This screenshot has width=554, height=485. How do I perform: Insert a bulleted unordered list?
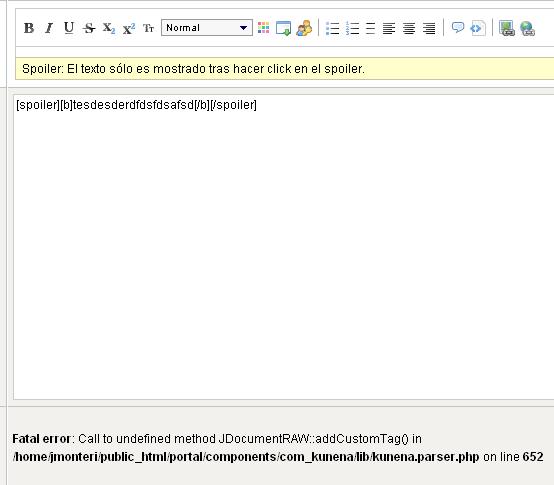(332, 28)
